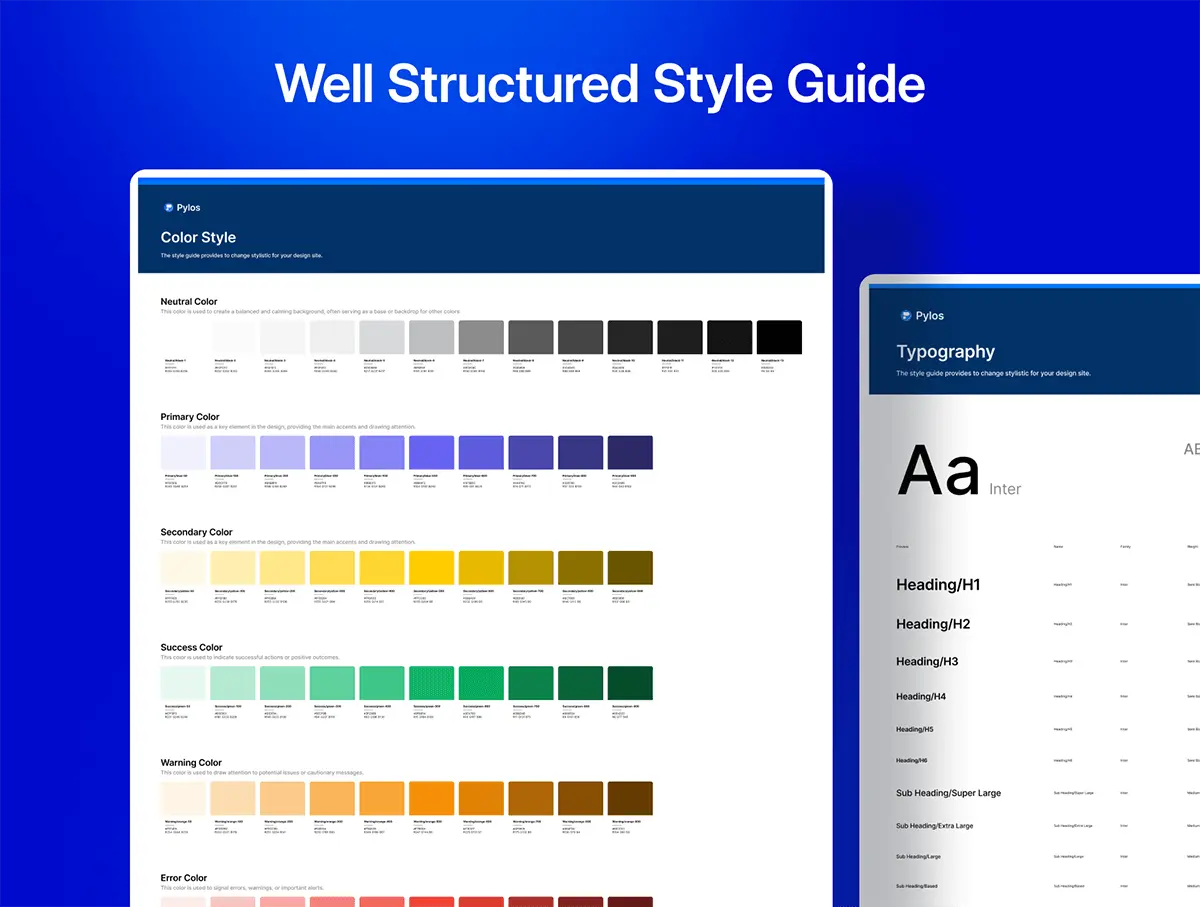
Task: Click the Heading/H1 sample text
Action: point(938,585)
